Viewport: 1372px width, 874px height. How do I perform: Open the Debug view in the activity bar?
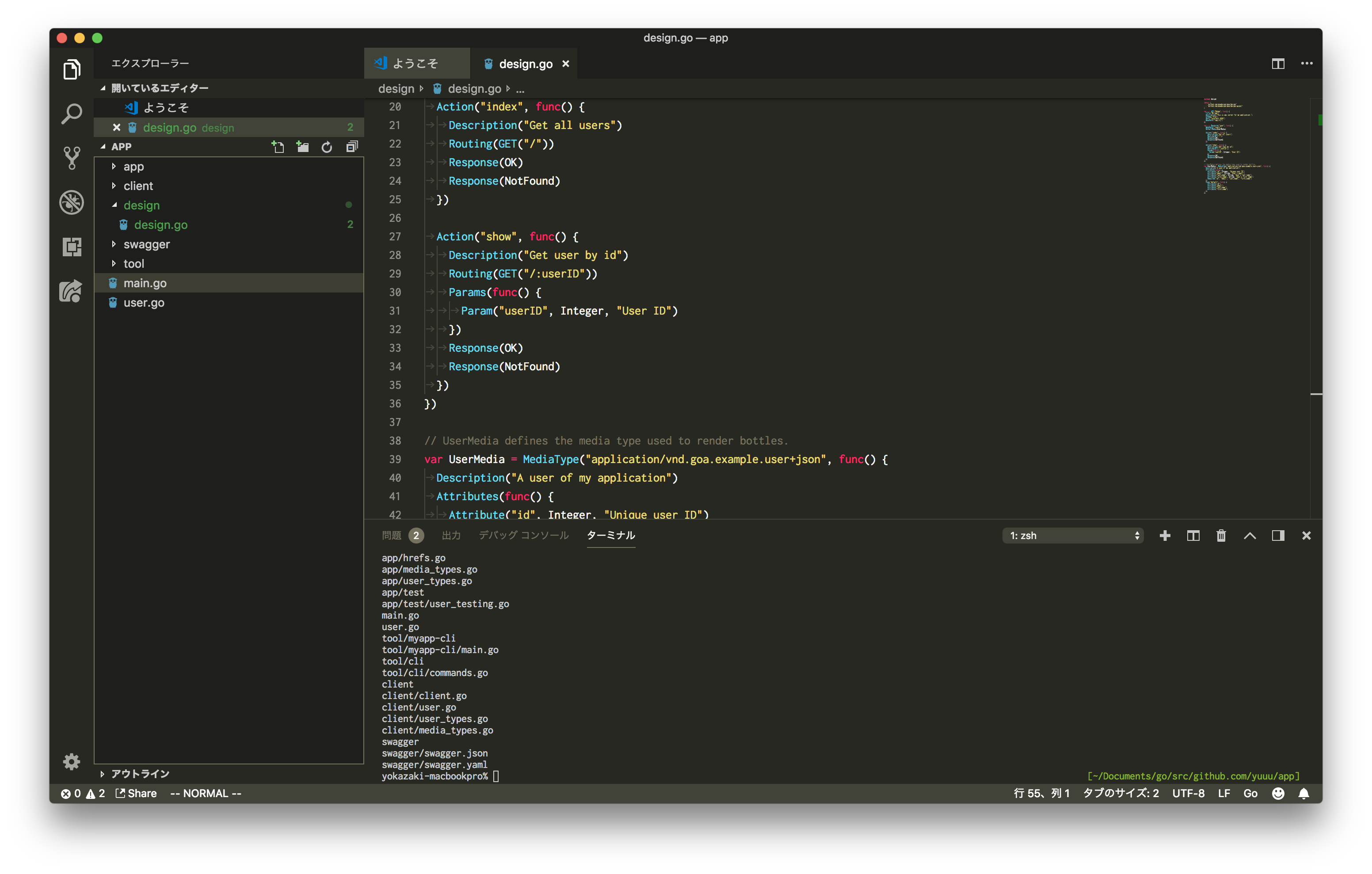[71, 203]
